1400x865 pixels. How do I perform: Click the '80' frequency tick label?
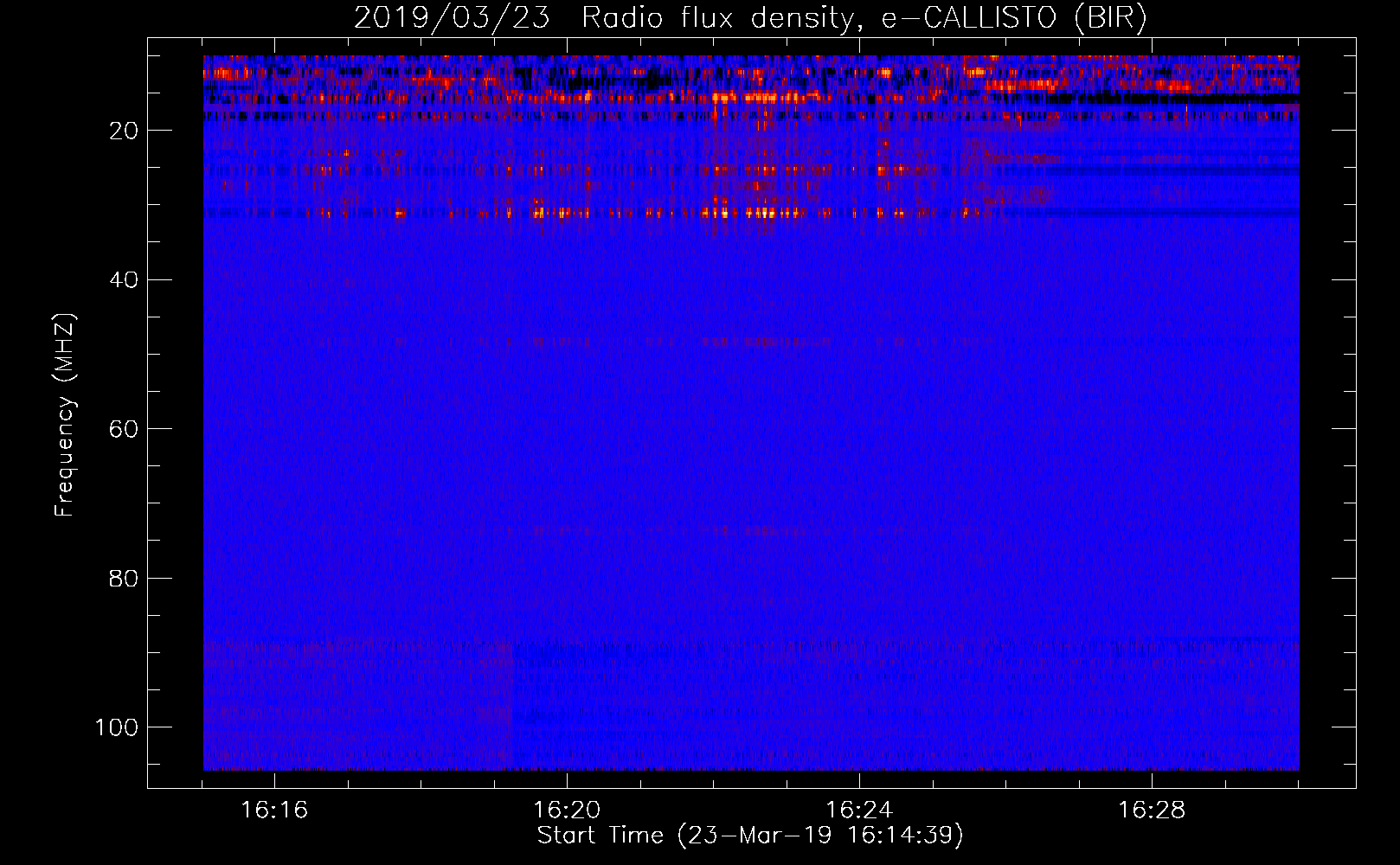coord(125,578)
